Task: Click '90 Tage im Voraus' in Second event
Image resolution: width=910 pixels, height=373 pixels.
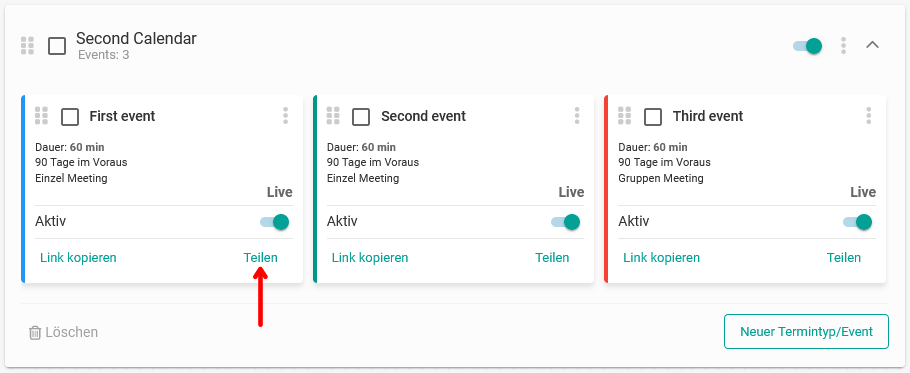Action: coord(373,162)
